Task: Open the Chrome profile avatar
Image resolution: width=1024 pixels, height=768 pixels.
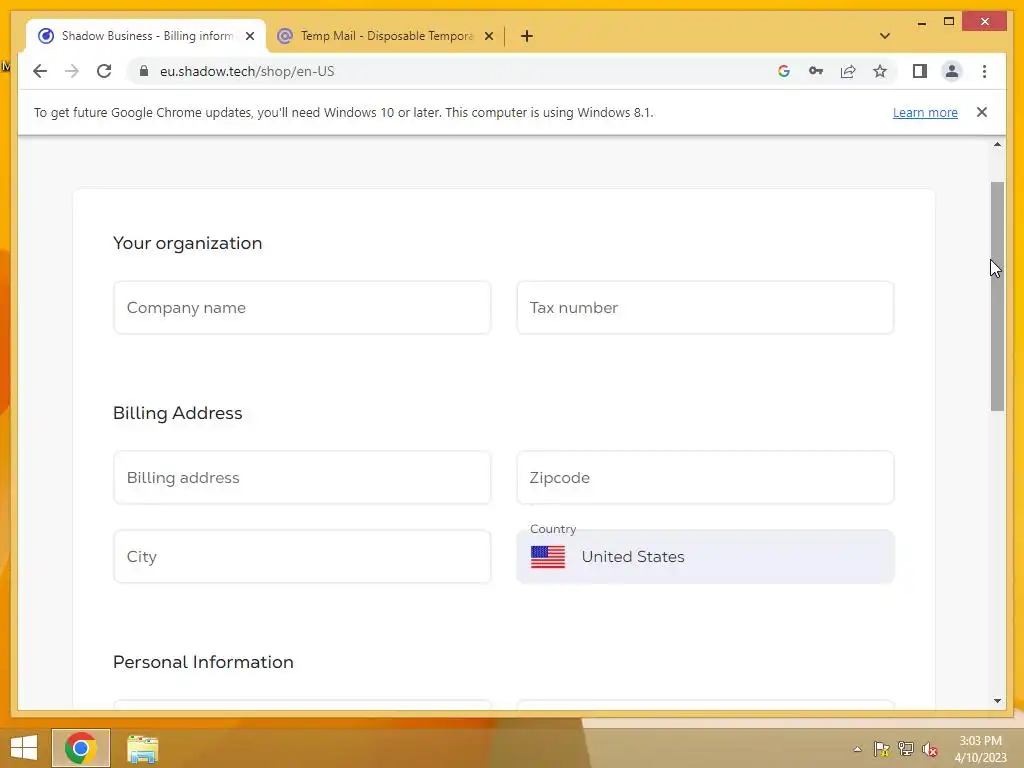Action: point(952,71)
